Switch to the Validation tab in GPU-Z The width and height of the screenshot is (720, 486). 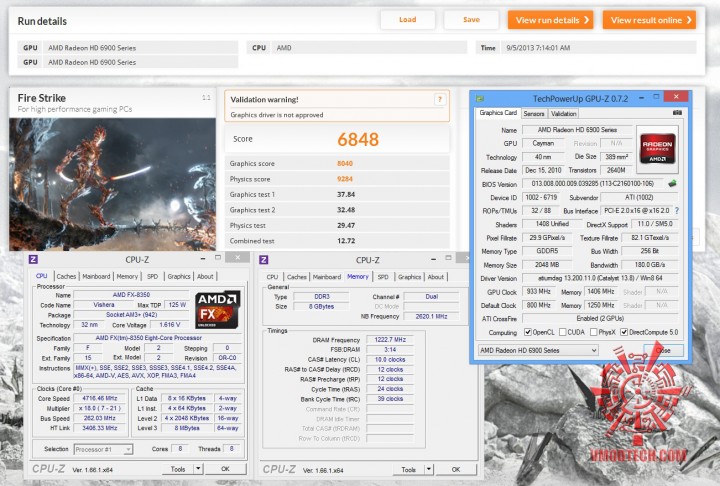click(x=563, y=113)
